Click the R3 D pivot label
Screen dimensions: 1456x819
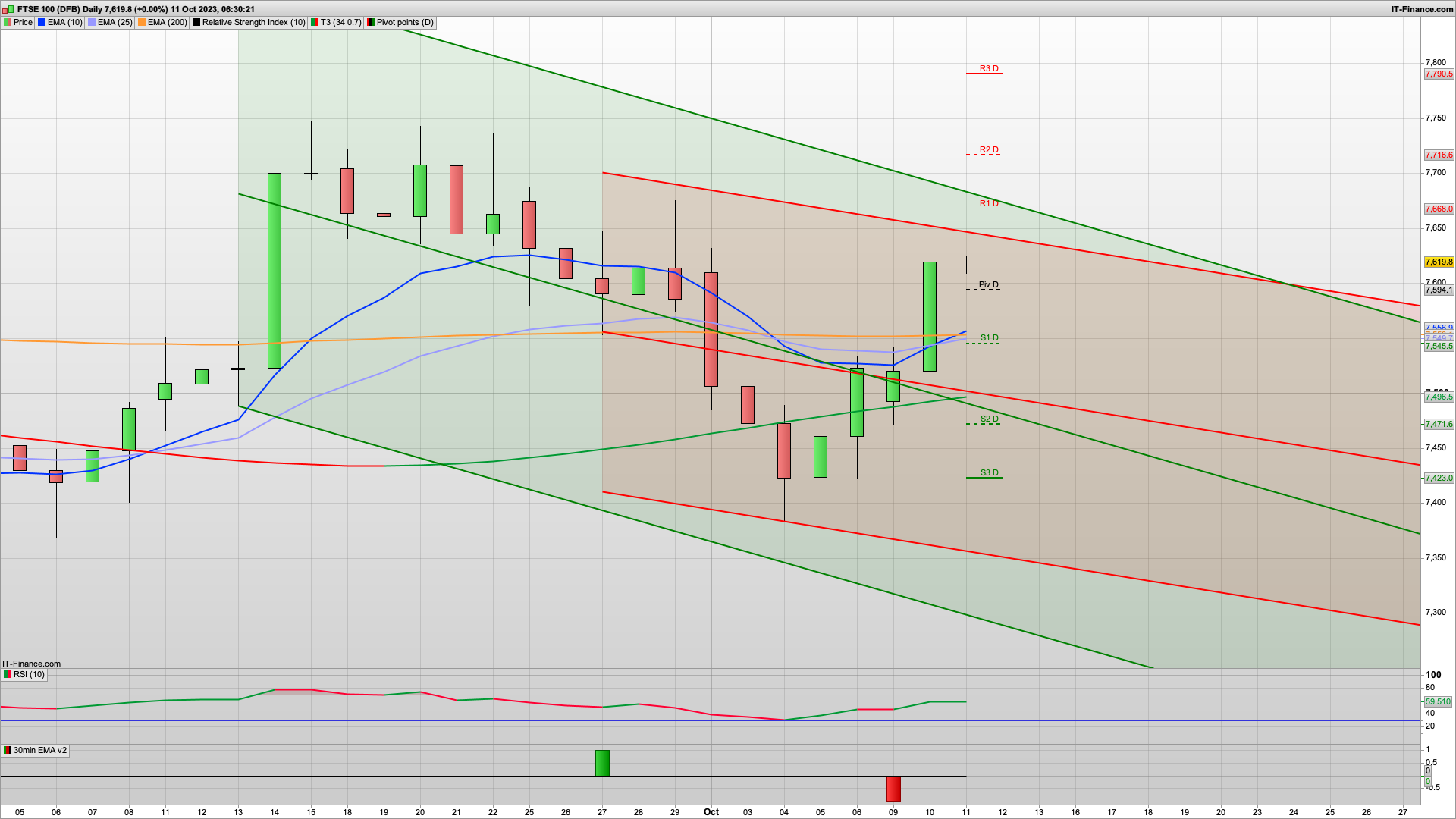pos(989,68)
